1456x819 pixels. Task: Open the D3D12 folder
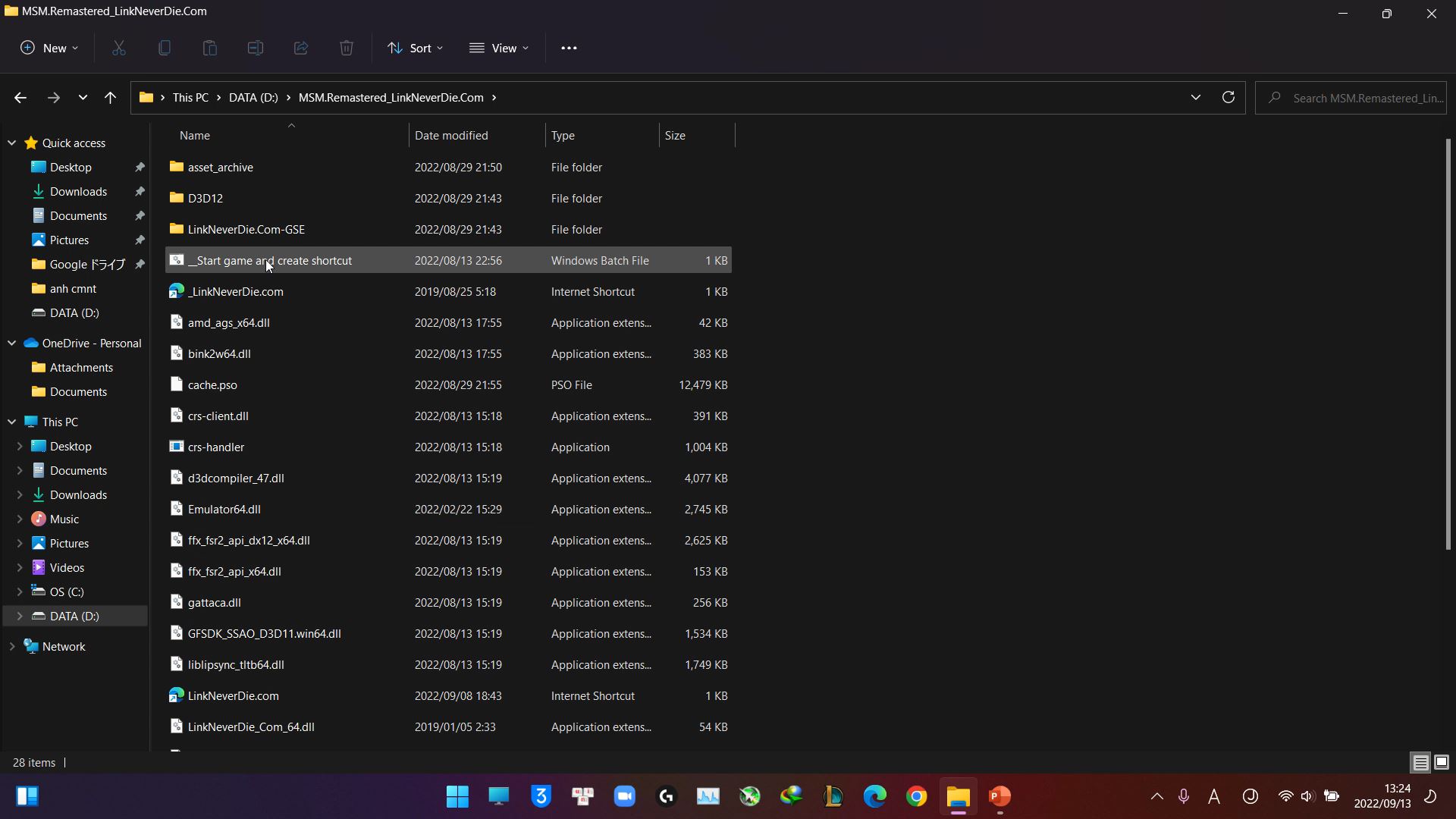tap(205, 198)
